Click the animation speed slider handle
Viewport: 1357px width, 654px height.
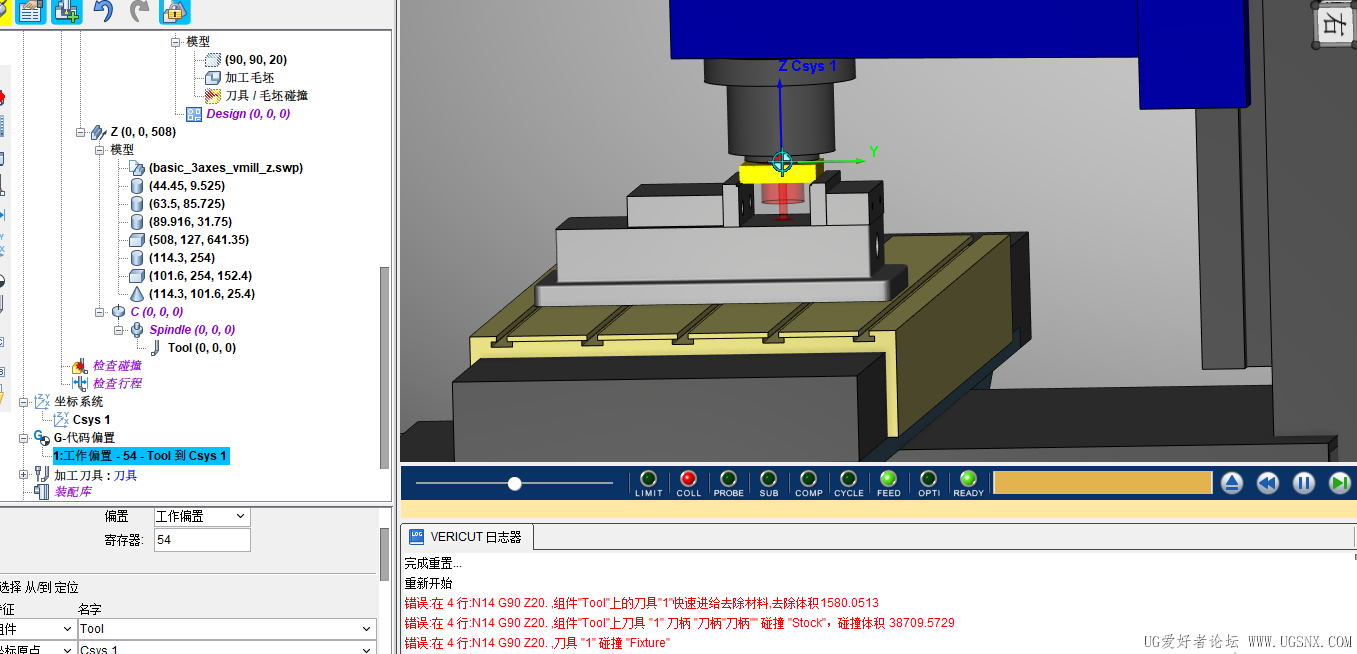(x=514, y=484)
